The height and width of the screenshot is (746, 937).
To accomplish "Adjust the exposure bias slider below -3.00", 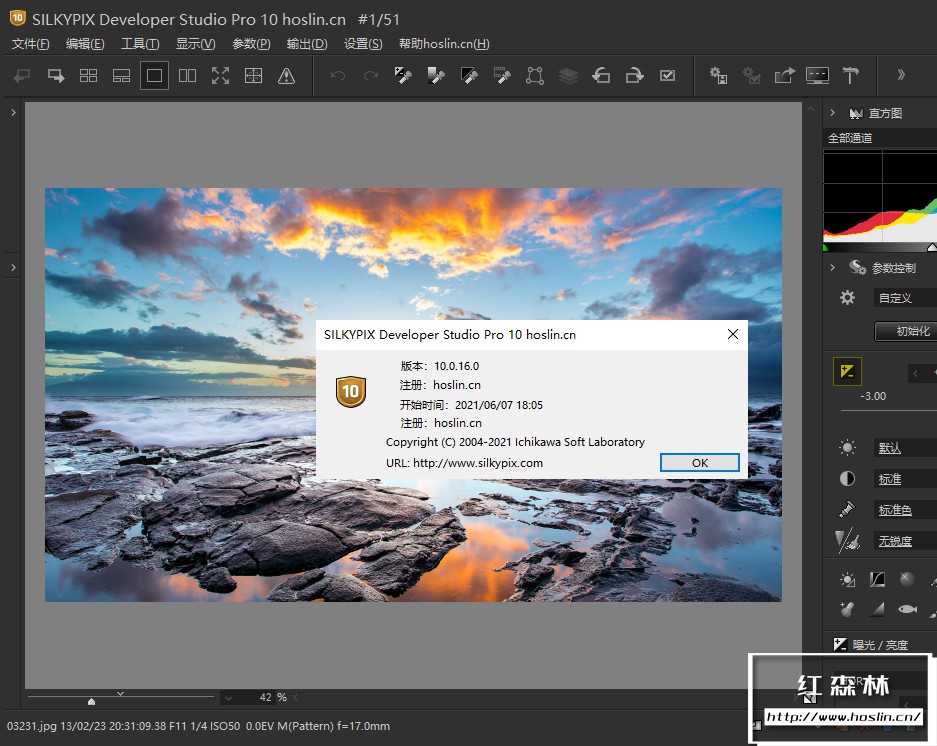I will click(889, 411).
